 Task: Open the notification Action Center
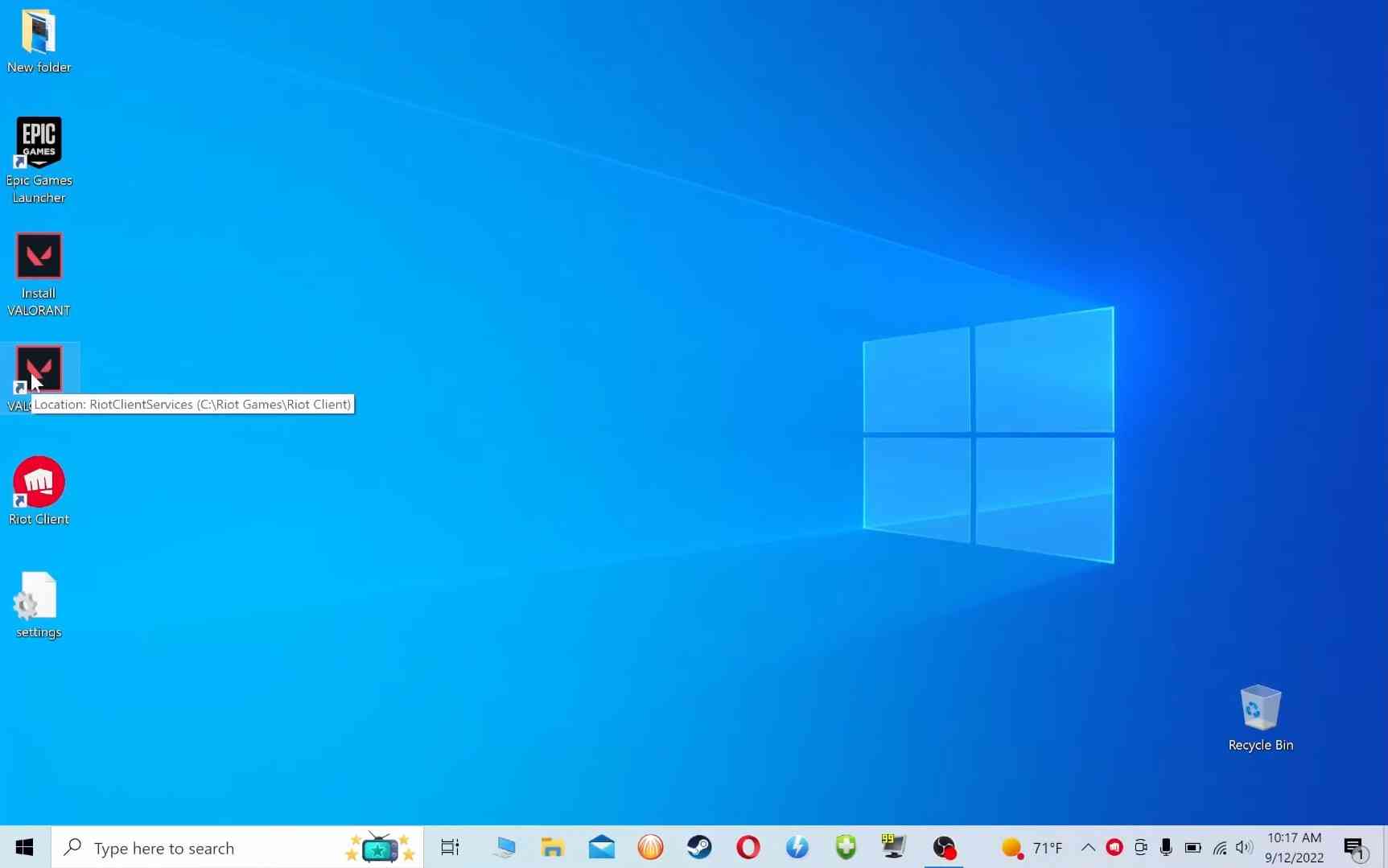tap(1354, 847)
